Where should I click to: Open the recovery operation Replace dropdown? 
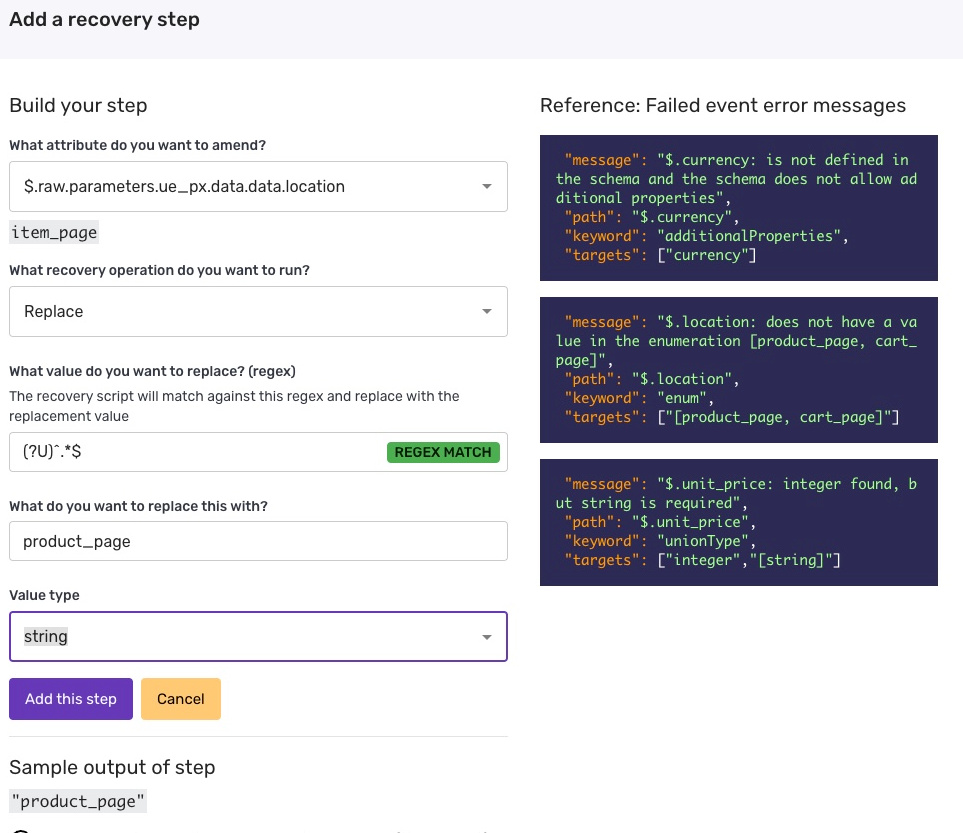pyautogui.click(x=258, y=311)
